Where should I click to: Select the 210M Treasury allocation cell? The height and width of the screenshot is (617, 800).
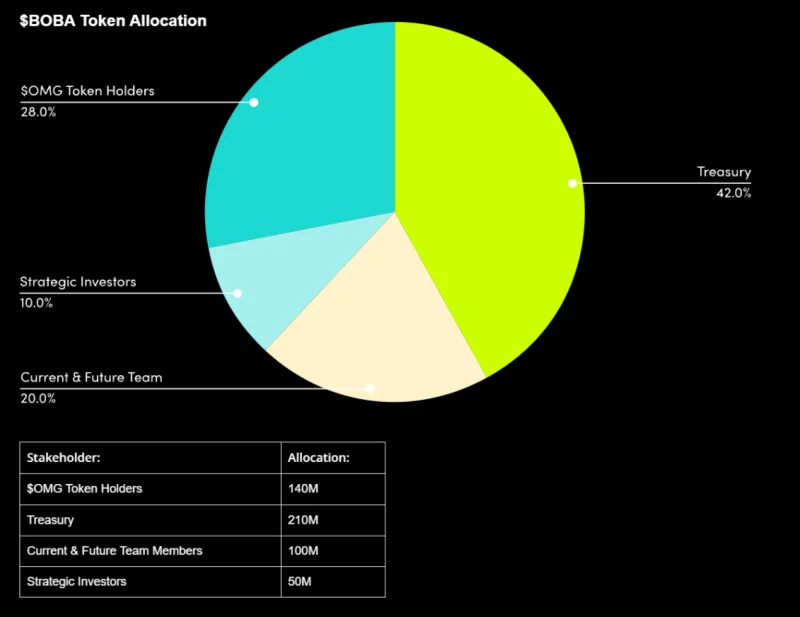[333, 520]
